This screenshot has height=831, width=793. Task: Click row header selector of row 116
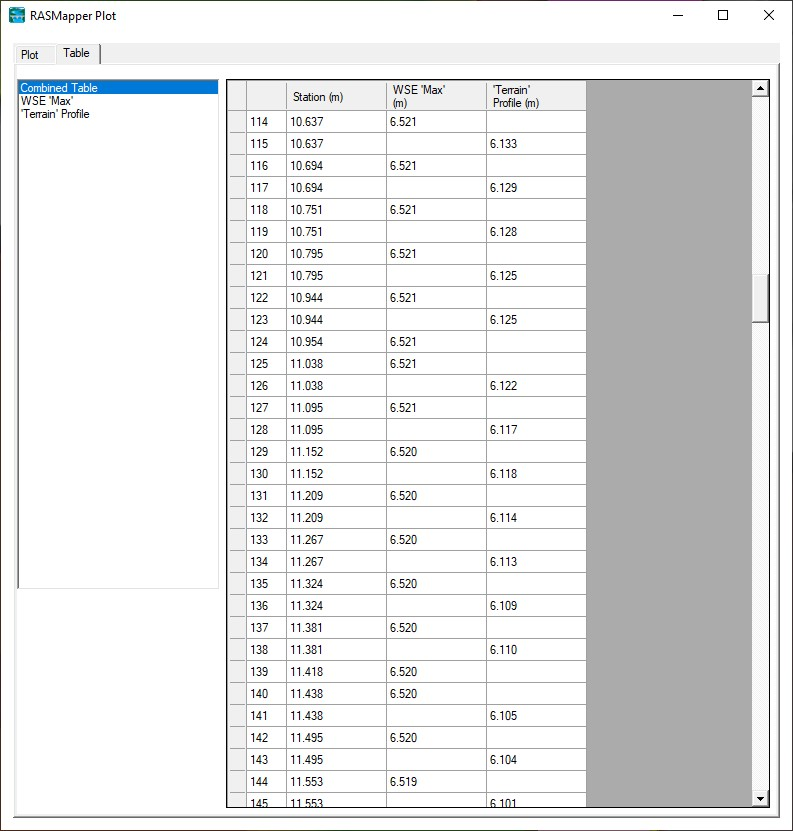click(x=237, y=166)
